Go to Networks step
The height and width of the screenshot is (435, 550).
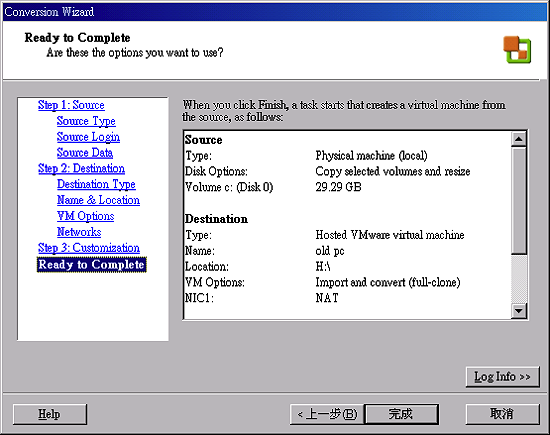79,232
